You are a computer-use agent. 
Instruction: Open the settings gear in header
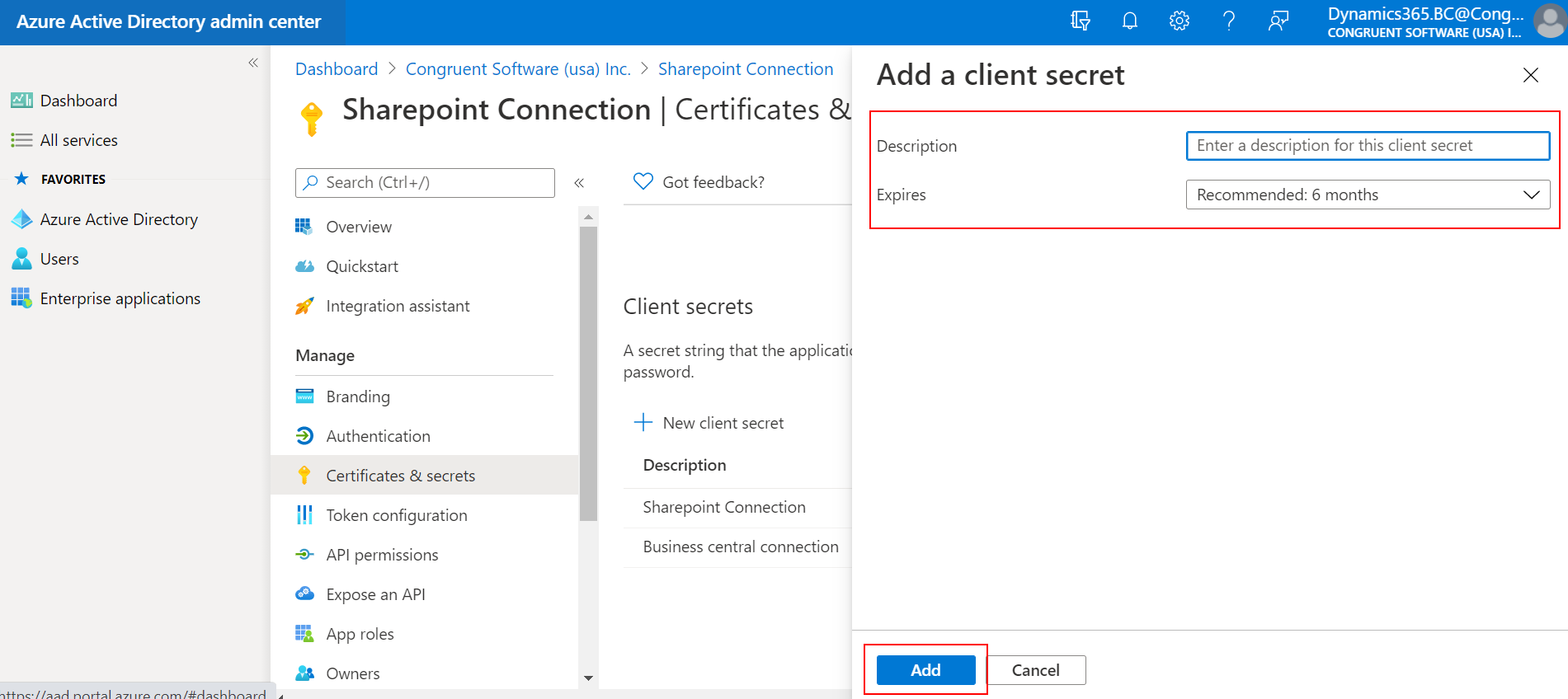coord(1180,21)
